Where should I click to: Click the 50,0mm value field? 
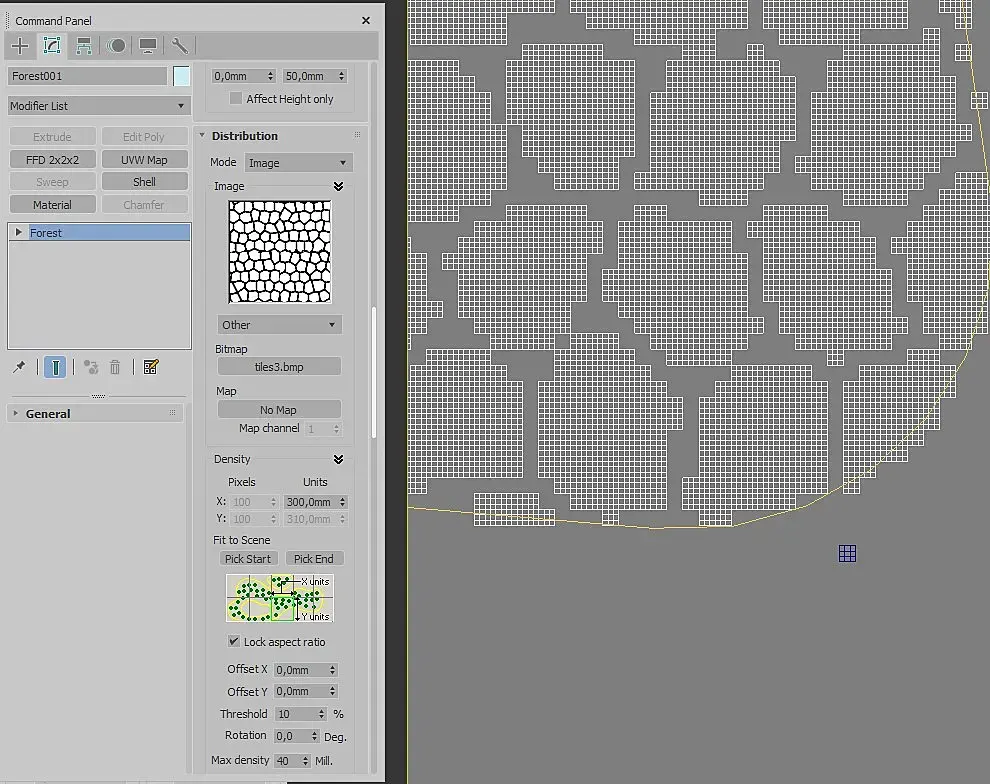pos(310,76)
